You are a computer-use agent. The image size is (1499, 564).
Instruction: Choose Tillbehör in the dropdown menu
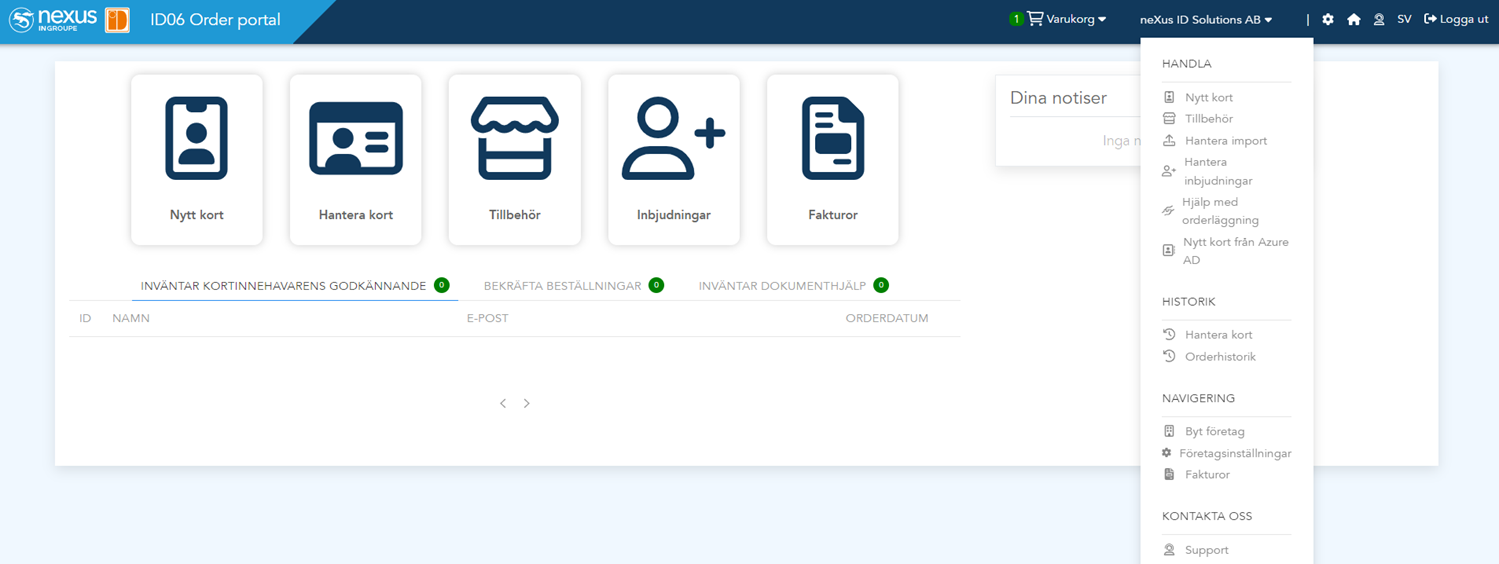1209,119
